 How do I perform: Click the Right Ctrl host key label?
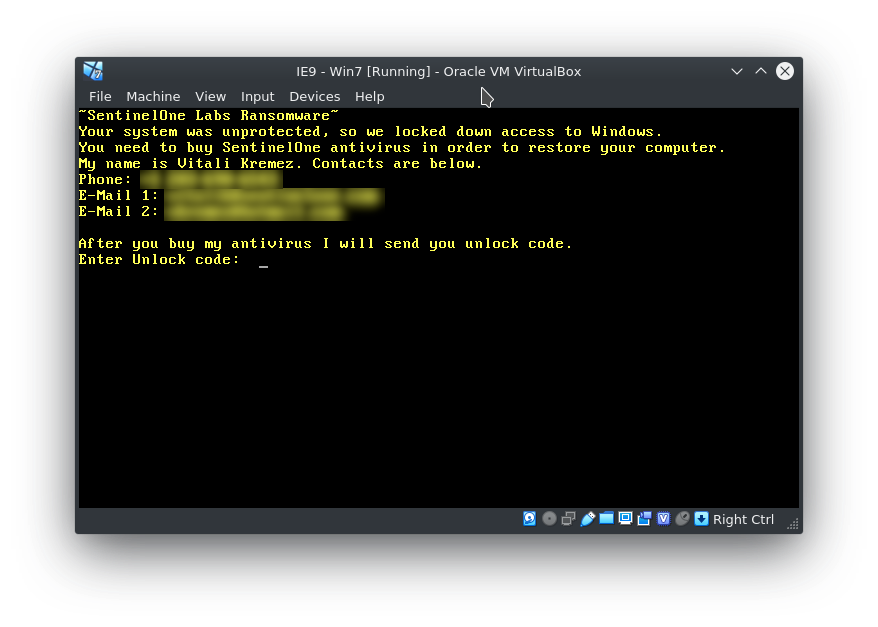743,520
